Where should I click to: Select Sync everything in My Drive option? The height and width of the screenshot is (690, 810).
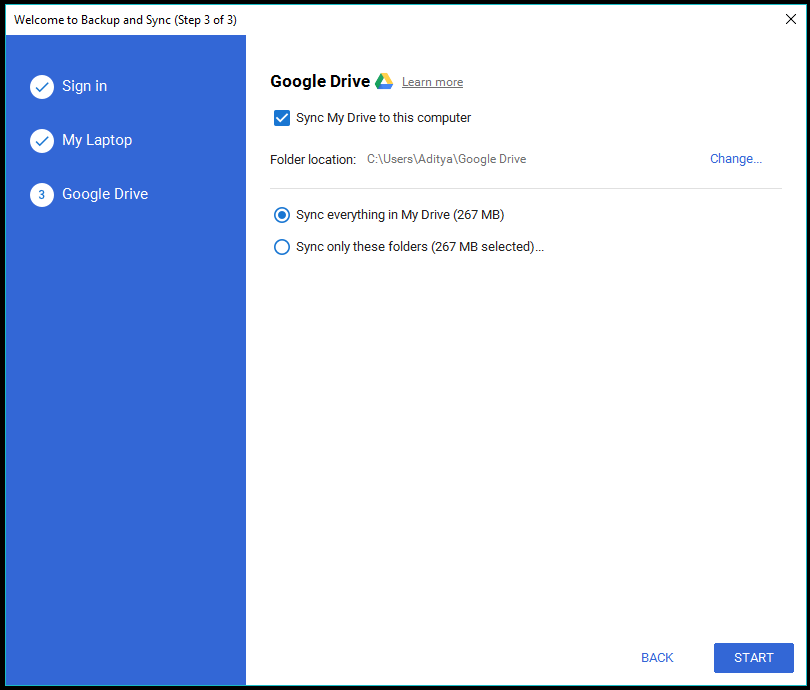tap(282, 215)
